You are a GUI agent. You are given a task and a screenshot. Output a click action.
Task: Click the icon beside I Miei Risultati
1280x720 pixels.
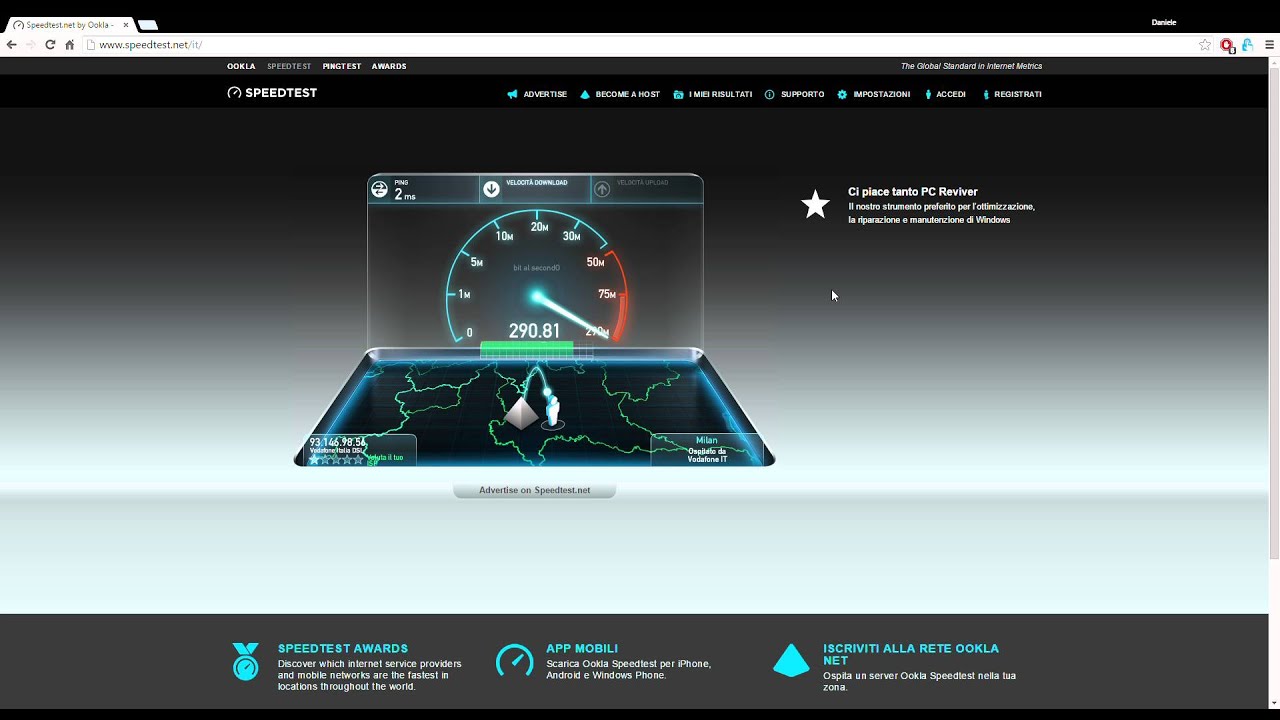pyautogui.click(x=679, y=94)
